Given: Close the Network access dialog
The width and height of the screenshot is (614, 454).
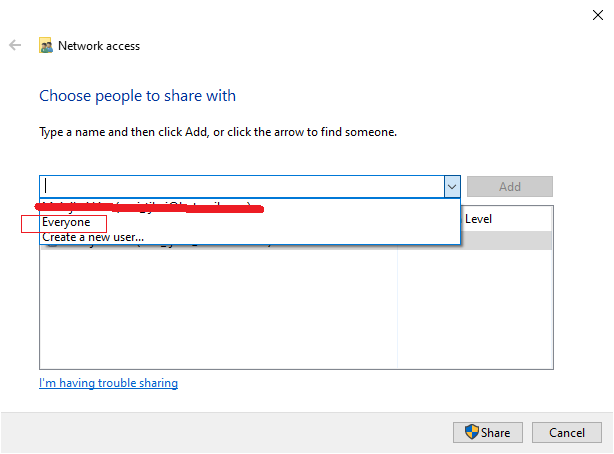Looking at the screenshot, I should click(598, 15).
